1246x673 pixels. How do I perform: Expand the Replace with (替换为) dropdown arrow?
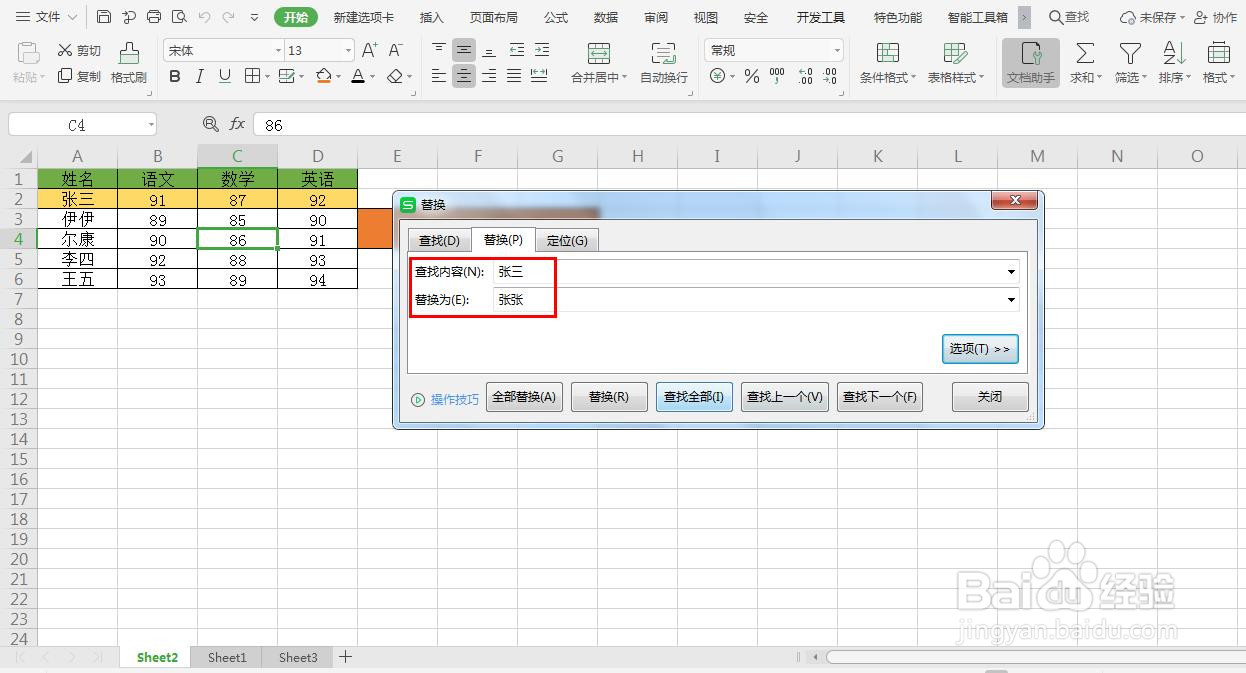[1012, 300]
